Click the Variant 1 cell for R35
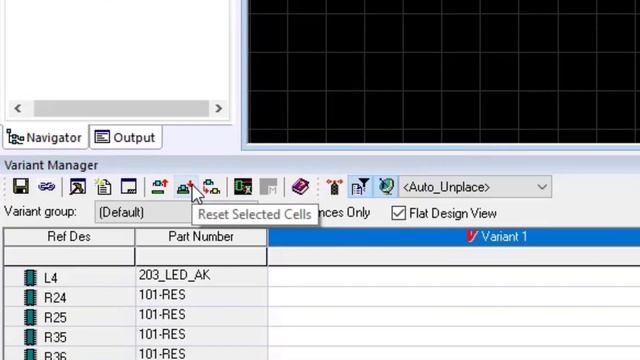This screenshot has width=640, height=360. [454, 336]
